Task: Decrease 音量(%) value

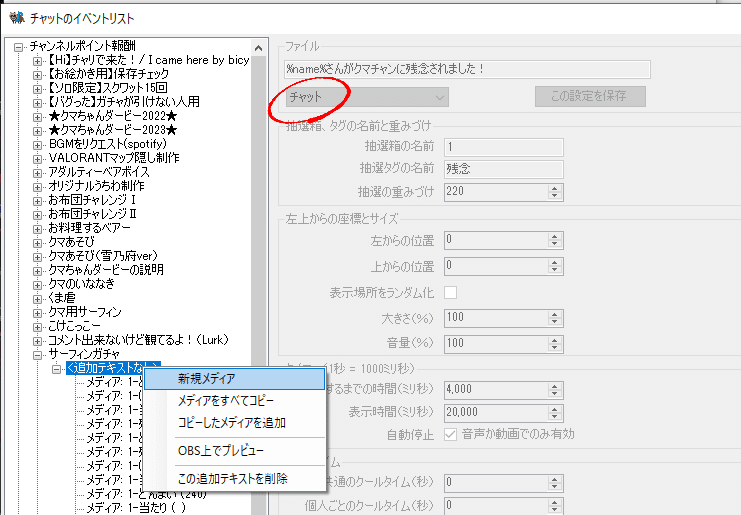Action: point(555,347)
